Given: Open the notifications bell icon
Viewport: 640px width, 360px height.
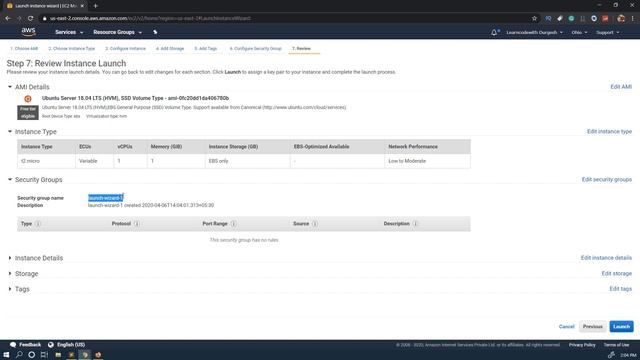Looking at the screenshot, I should tap(494, 32).
